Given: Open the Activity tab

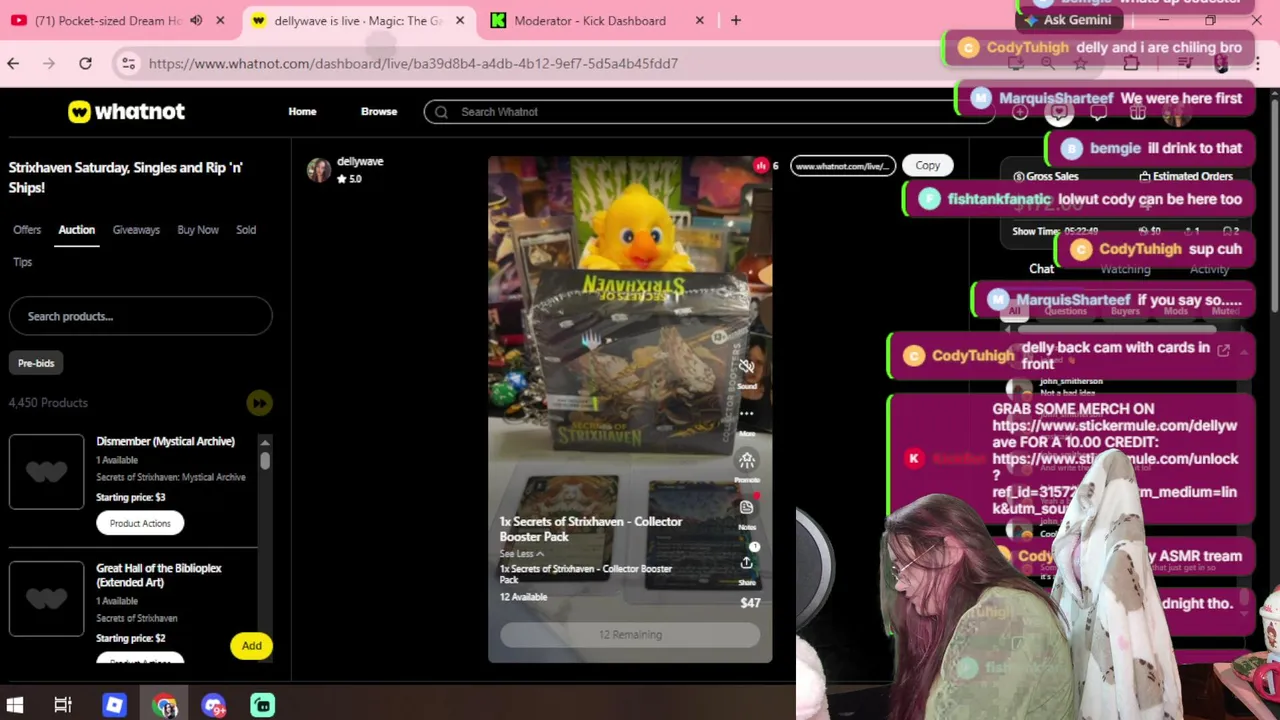Looking at the screenshot, I should click(1209, 269).
